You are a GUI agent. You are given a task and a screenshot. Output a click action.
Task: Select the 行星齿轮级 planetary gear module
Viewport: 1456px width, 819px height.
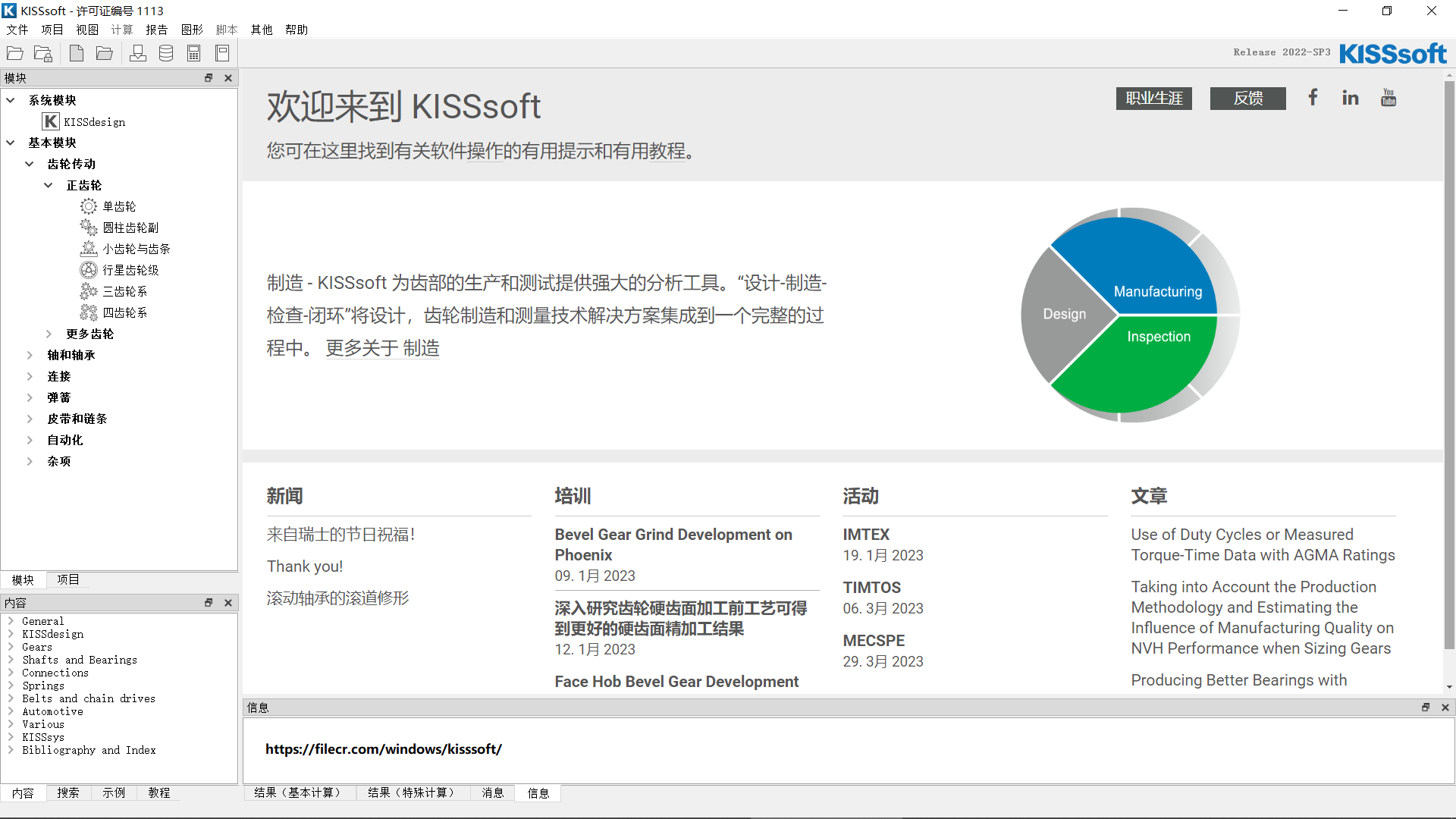pos(120,270)
